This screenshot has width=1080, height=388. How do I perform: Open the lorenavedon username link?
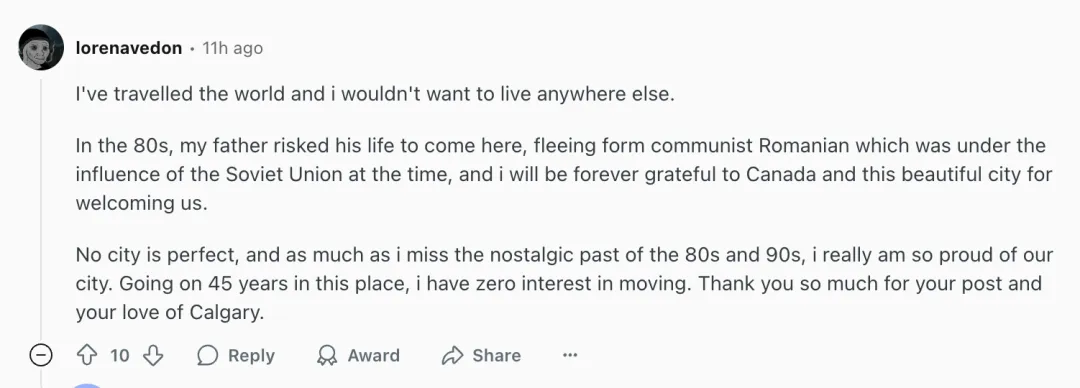click(129, 48)
